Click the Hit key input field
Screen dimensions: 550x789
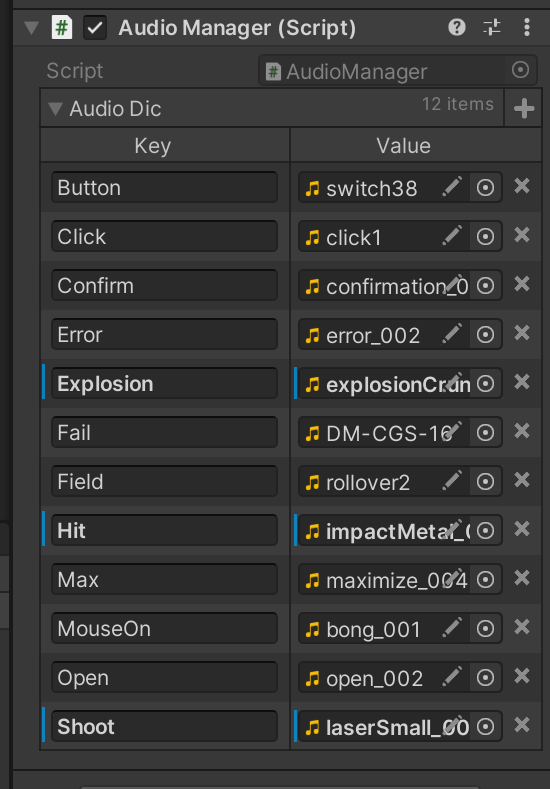coord(165,531)
